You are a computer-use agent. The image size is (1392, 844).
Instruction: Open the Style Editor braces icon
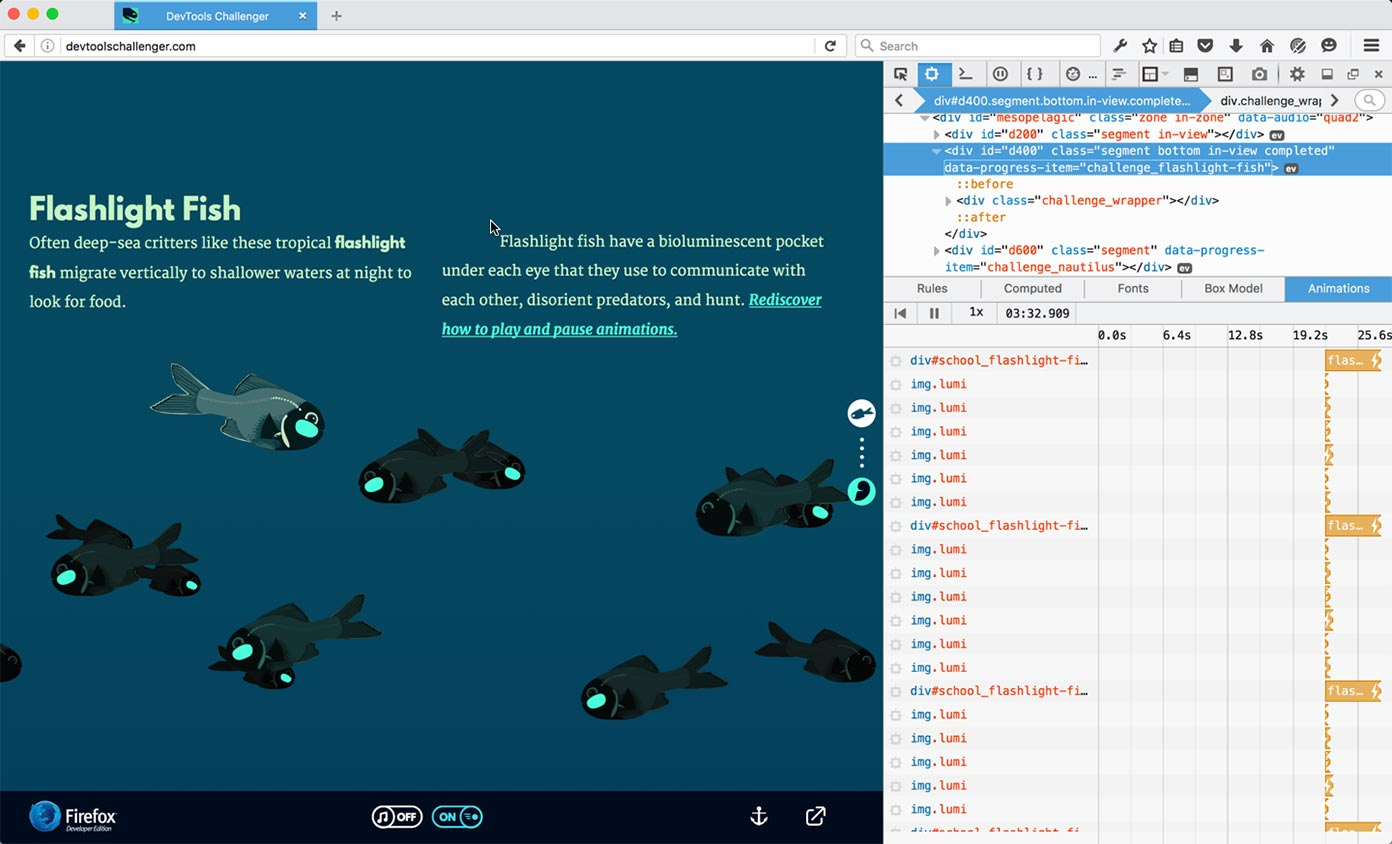click(x=1035, y=73)
